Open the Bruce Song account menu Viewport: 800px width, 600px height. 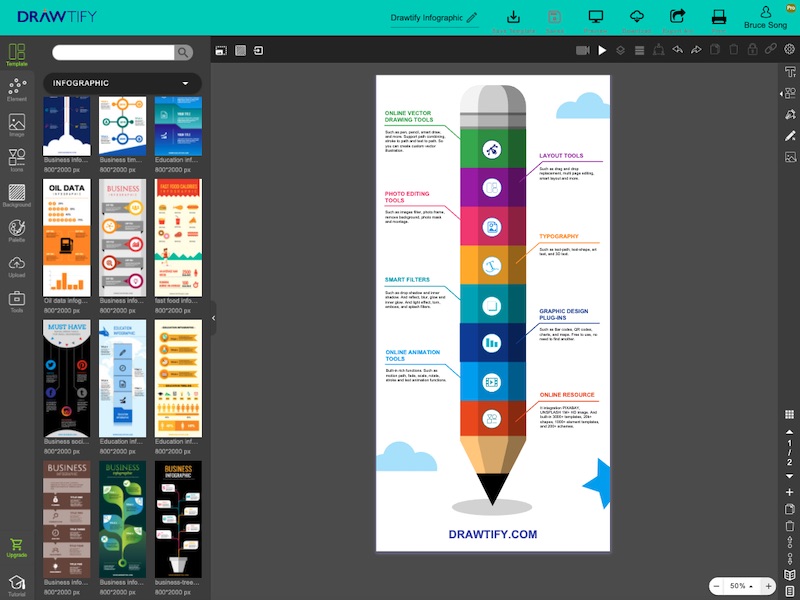(x=766, y=18)
